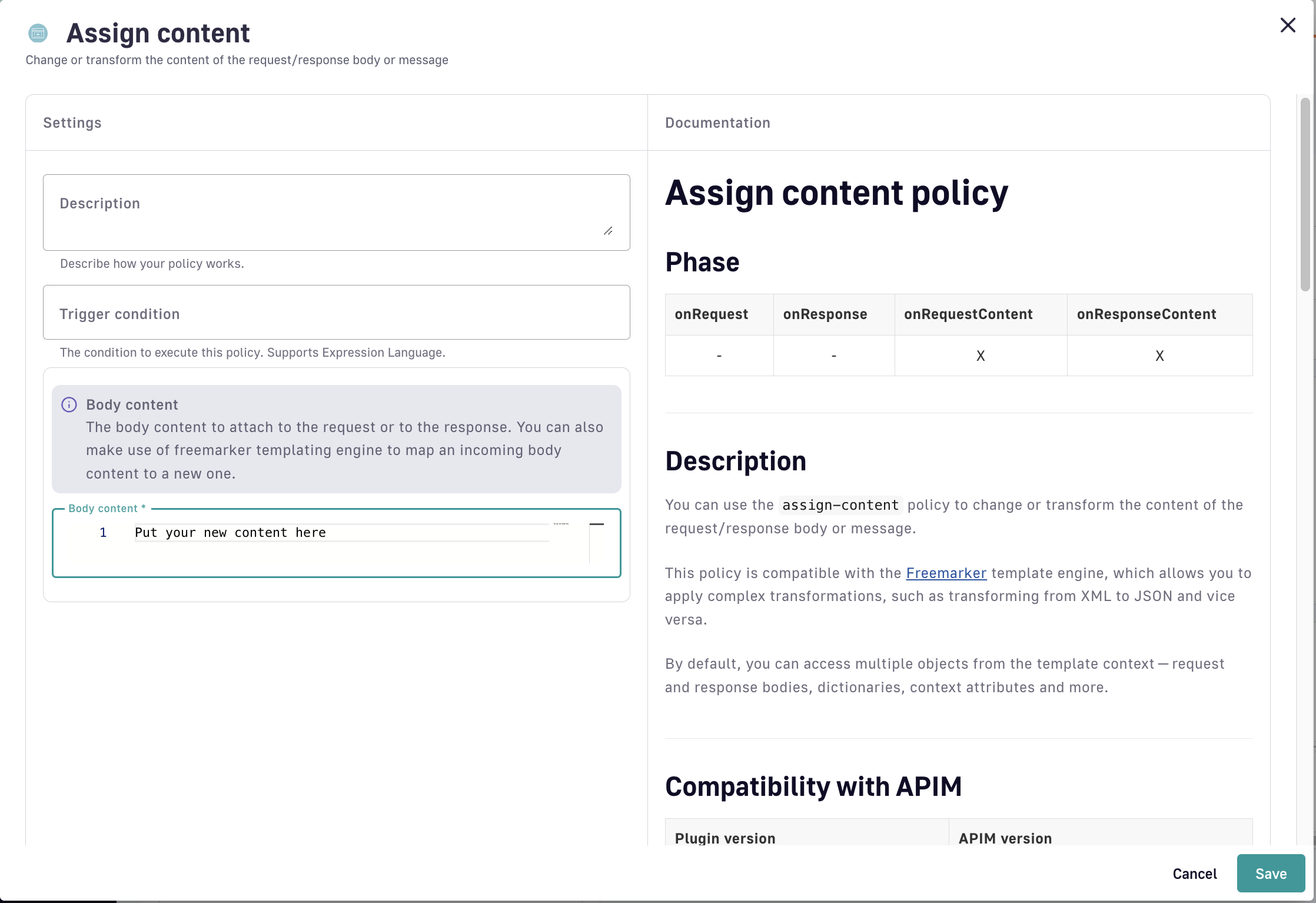The height and width of the screenshot is (903, 1316).
Task: Focus the Trigger condition input
Action: tap(336, 313)
